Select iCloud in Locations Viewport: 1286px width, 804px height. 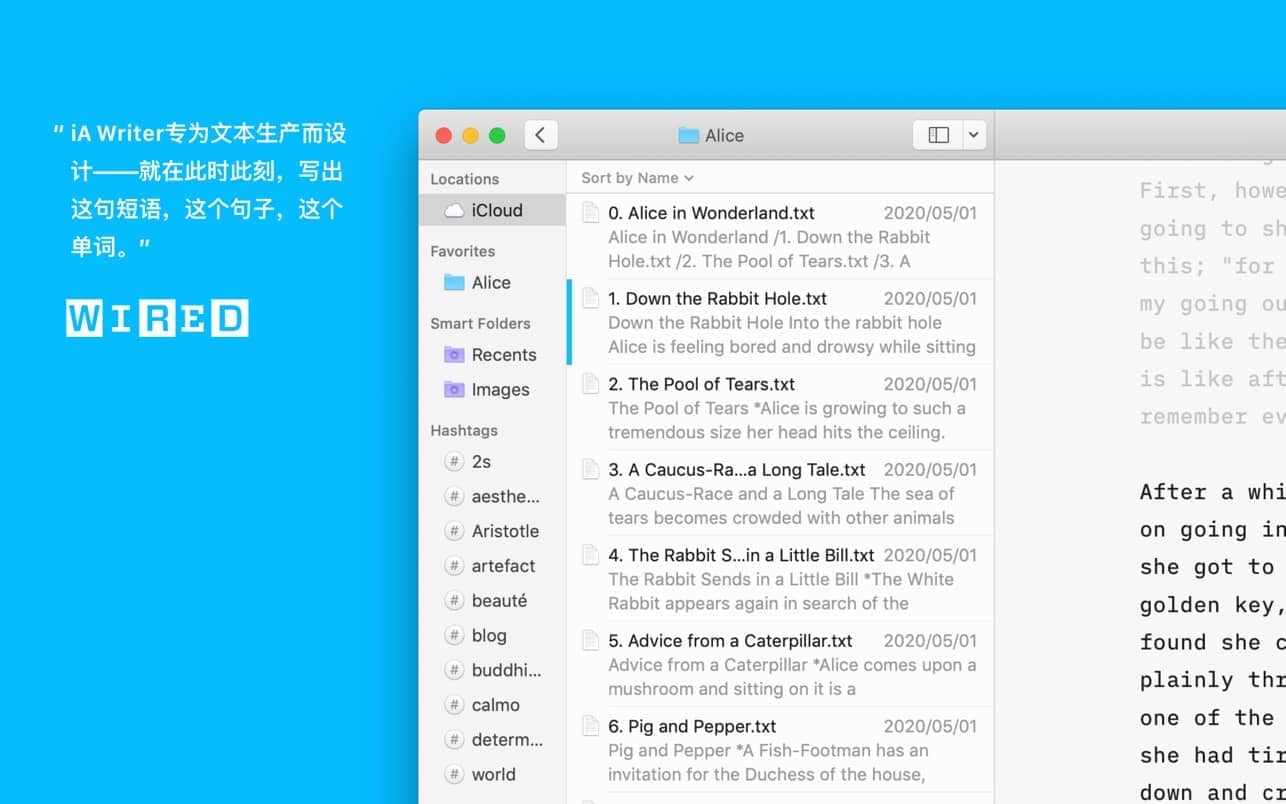pyautogui.click(x=492, y=210)
